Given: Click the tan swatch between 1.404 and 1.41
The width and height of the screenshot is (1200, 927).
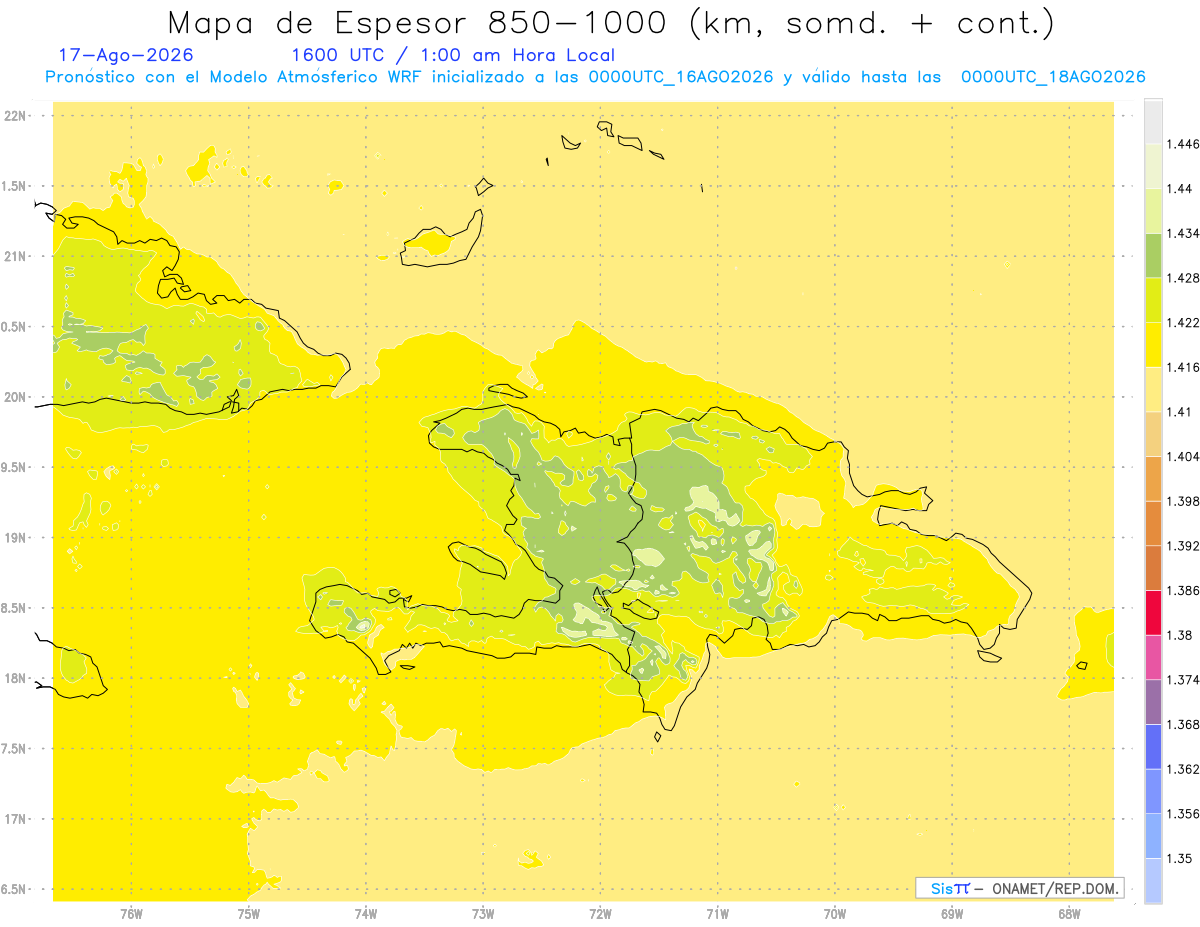Looking at the screenshot, I should [1153, 434].
